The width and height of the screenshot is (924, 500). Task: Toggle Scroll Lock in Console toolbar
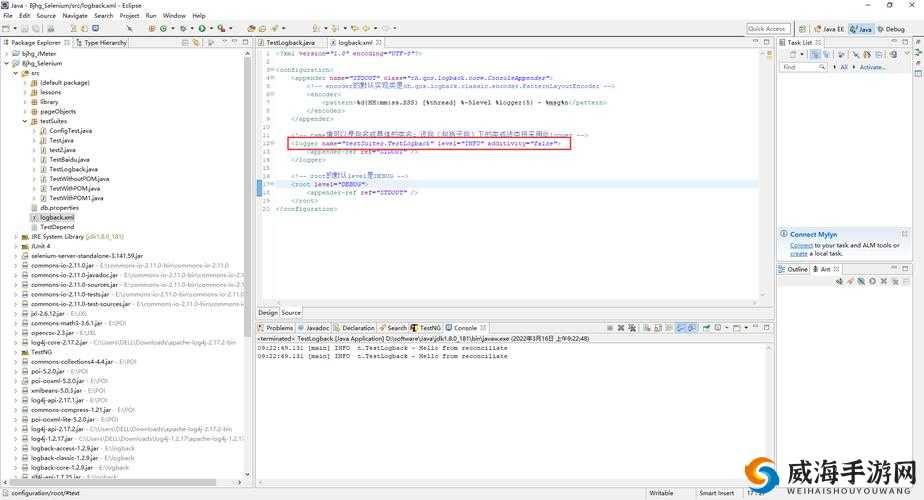click(x=658, y=328)
